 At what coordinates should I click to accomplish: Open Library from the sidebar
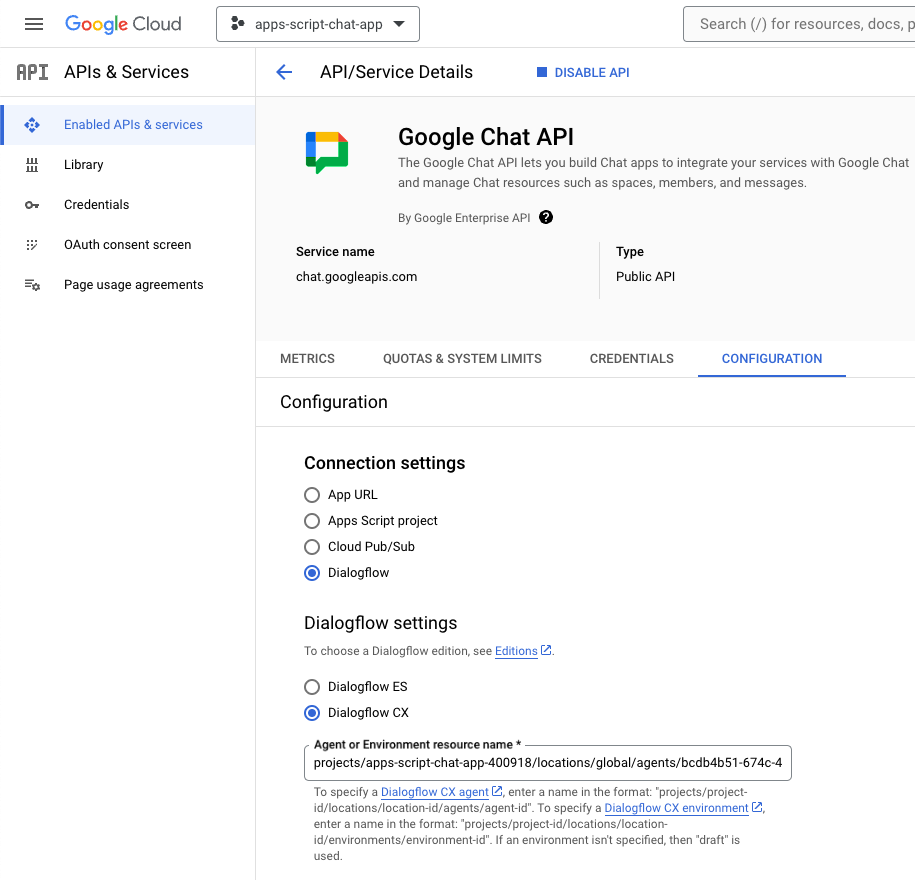click(83, 165)
